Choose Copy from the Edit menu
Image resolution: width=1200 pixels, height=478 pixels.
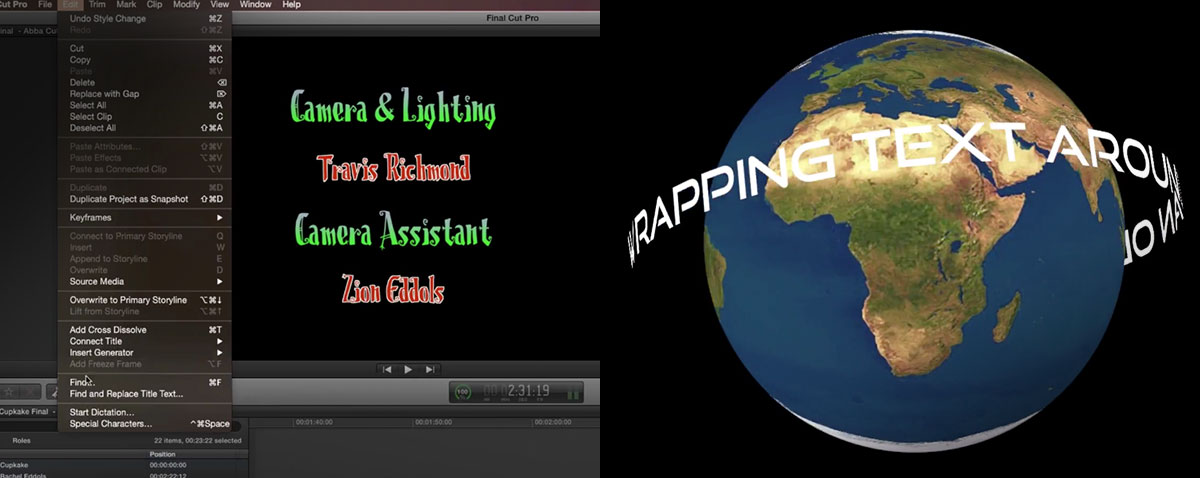click(x=145, y=60)
